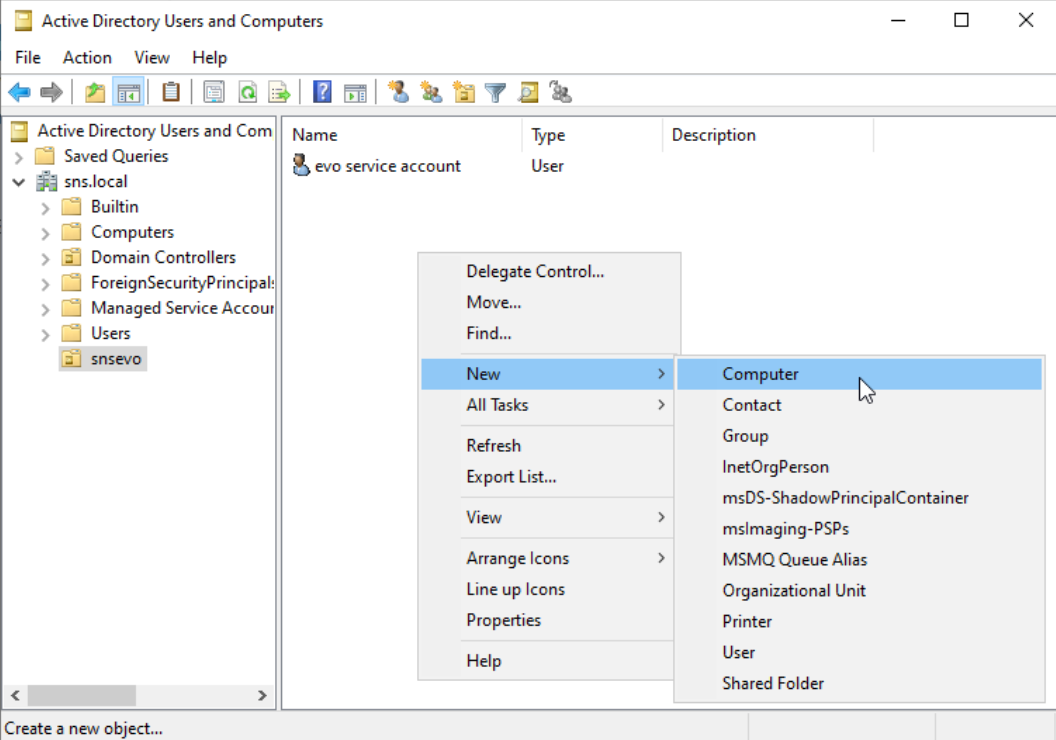Choose Line up Icons from the context menu
Image resolution: width=1056 pixels, height=740 pixels.
[547, 589]
